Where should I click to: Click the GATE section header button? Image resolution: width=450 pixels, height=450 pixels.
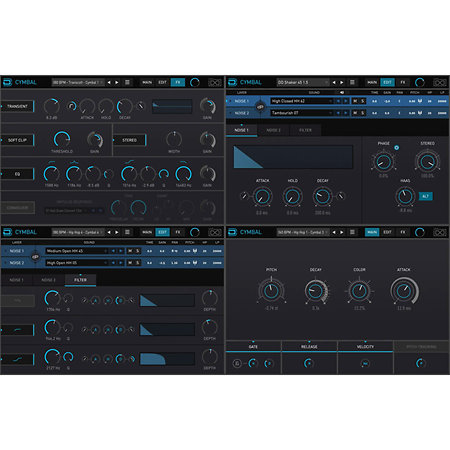coord(253,347)
